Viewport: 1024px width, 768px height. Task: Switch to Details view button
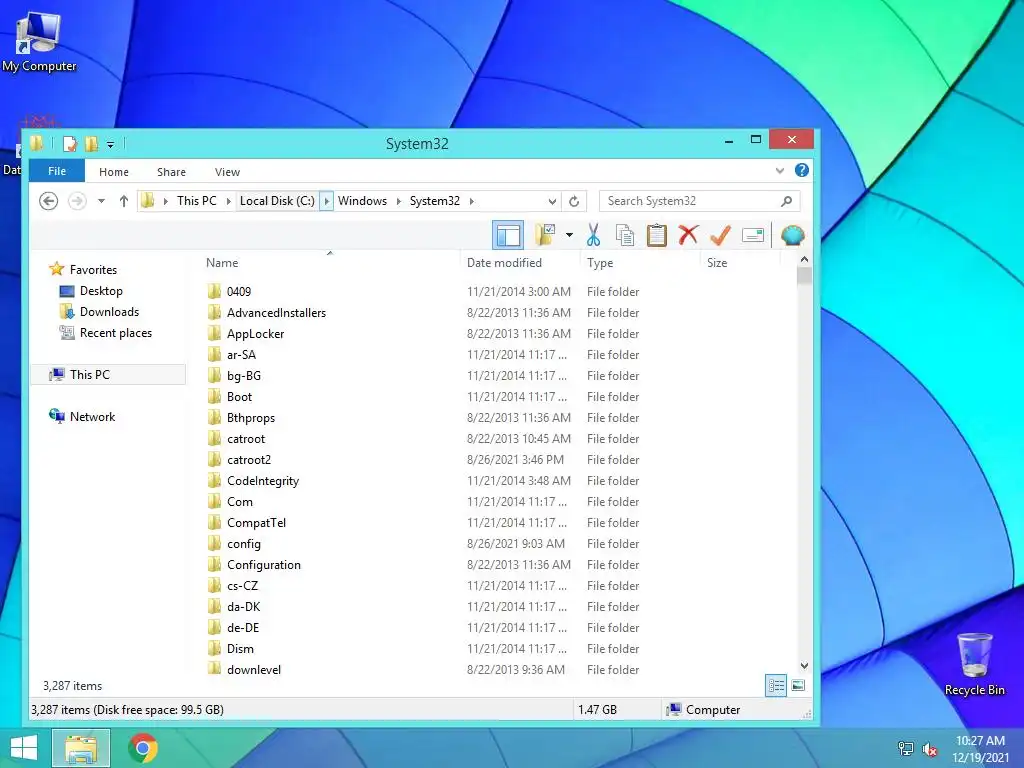click(x=776, y=686)
